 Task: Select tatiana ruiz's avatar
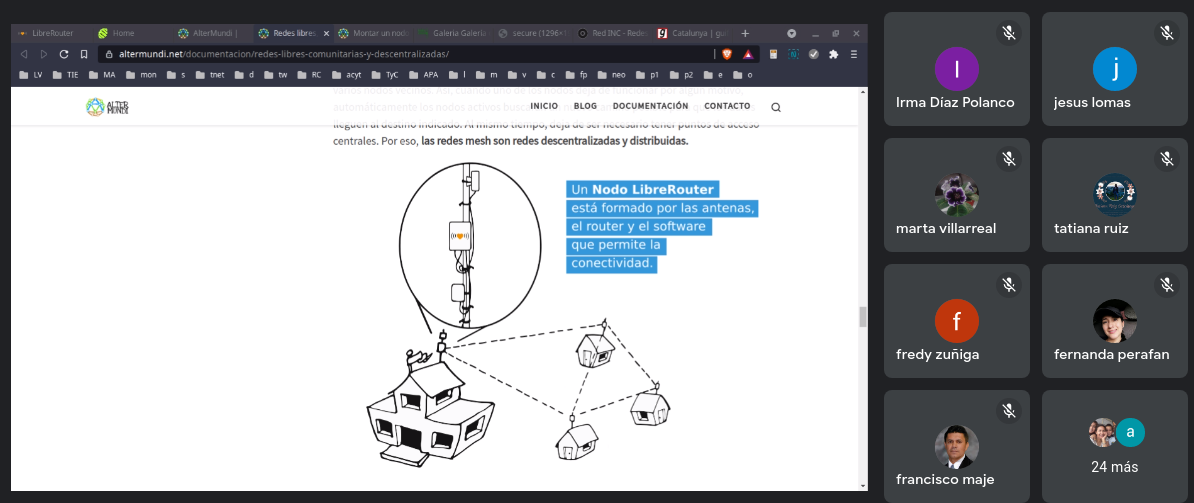click(x=1115, y=195)
